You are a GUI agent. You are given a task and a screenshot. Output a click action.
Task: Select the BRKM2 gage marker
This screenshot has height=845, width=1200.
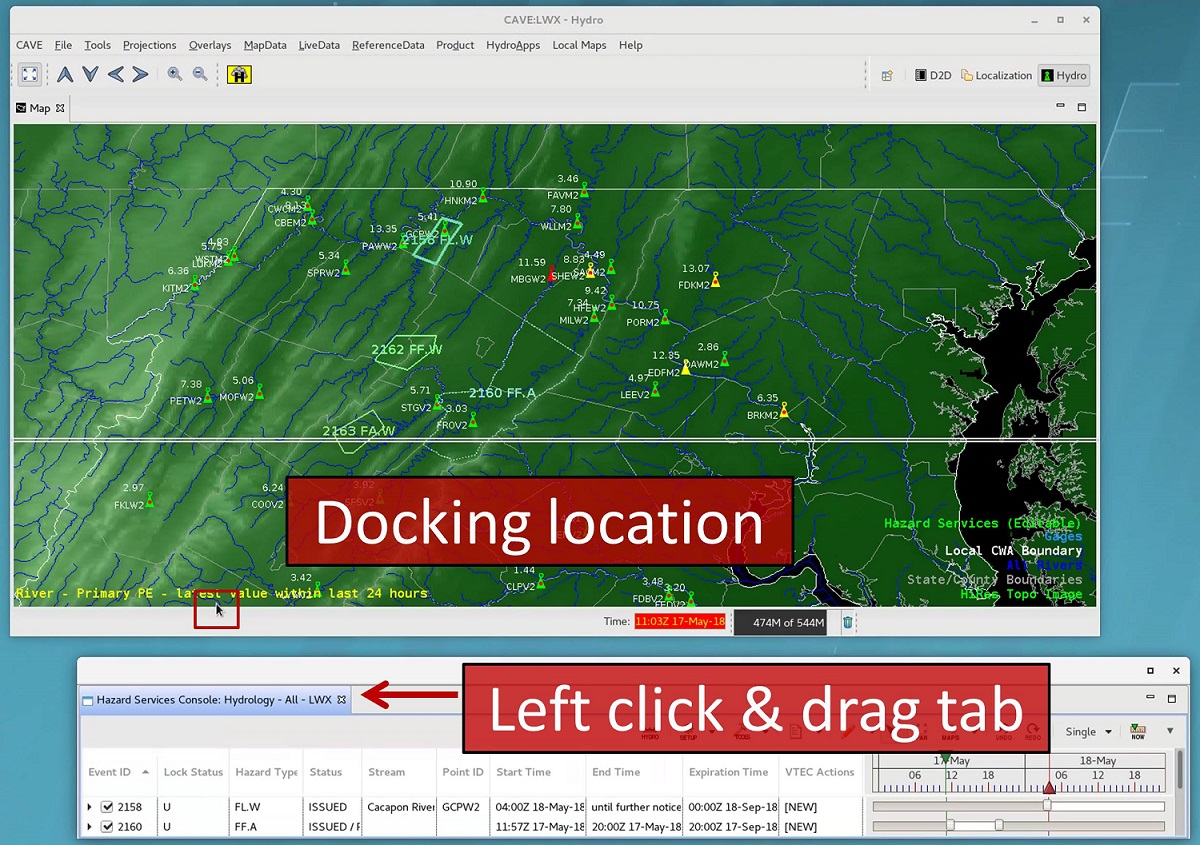coord(784,410)
